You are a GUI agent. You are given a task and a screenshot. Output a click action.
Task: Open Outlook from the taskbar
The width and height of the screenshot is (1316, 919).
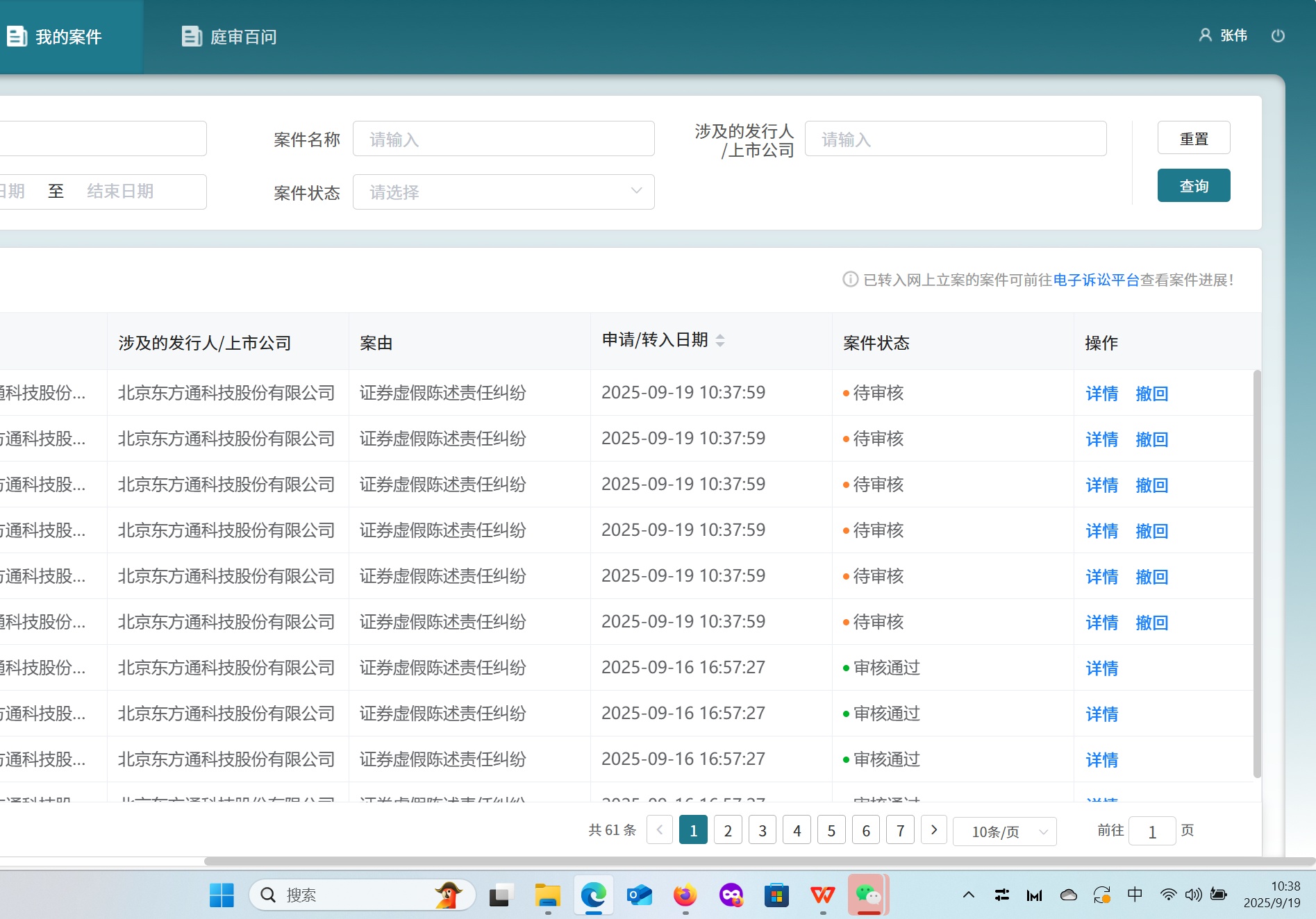click(639, 895)
